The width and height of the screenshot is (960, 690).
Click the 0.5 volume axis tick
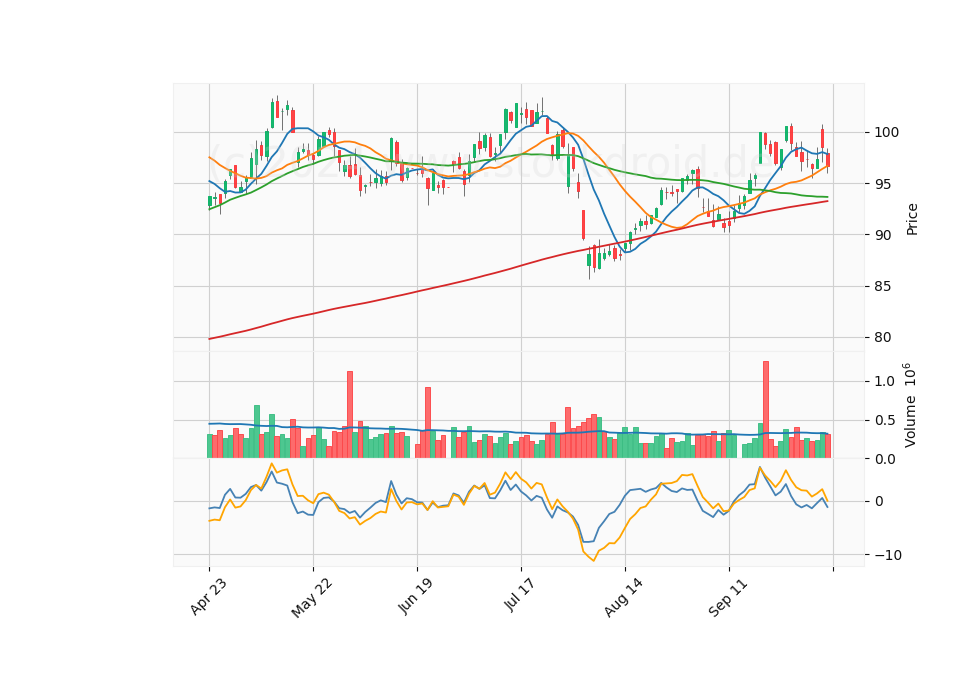(x=885, y=420)
